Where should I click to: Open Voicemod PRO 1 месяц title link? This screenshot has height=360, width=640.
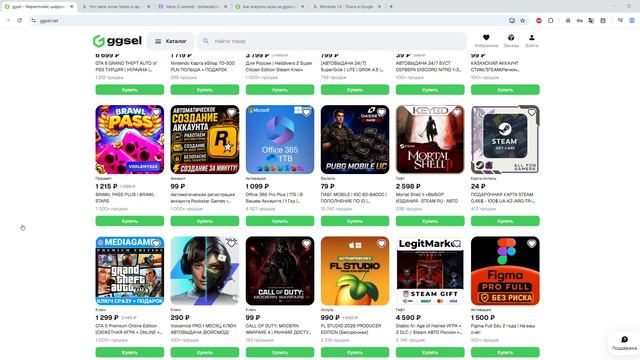[203, 329]
